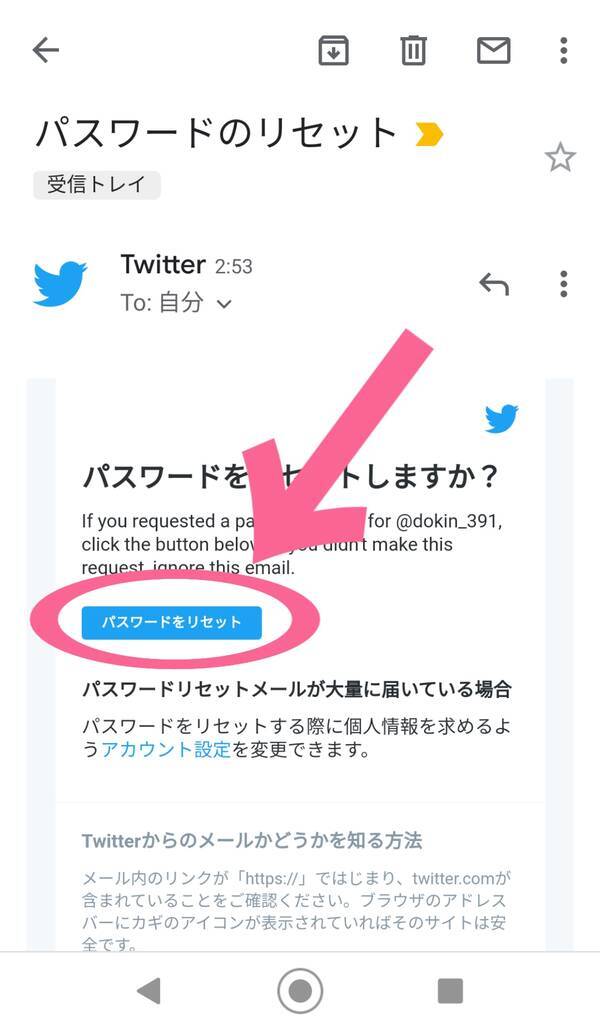
Task: Tap the Twitter sender name
Action: click(163, 264)
